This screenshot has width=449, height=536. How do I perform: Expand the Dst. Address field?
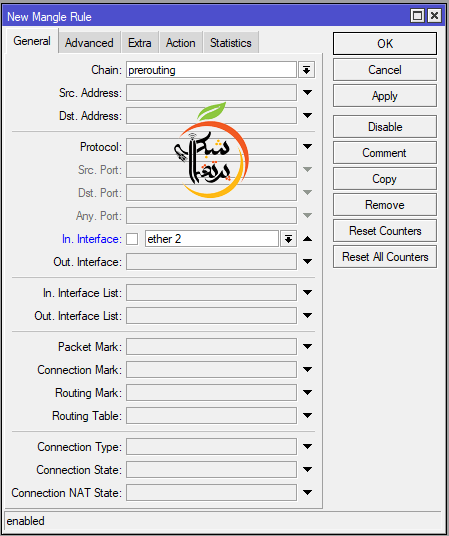(x=307, y=116)
